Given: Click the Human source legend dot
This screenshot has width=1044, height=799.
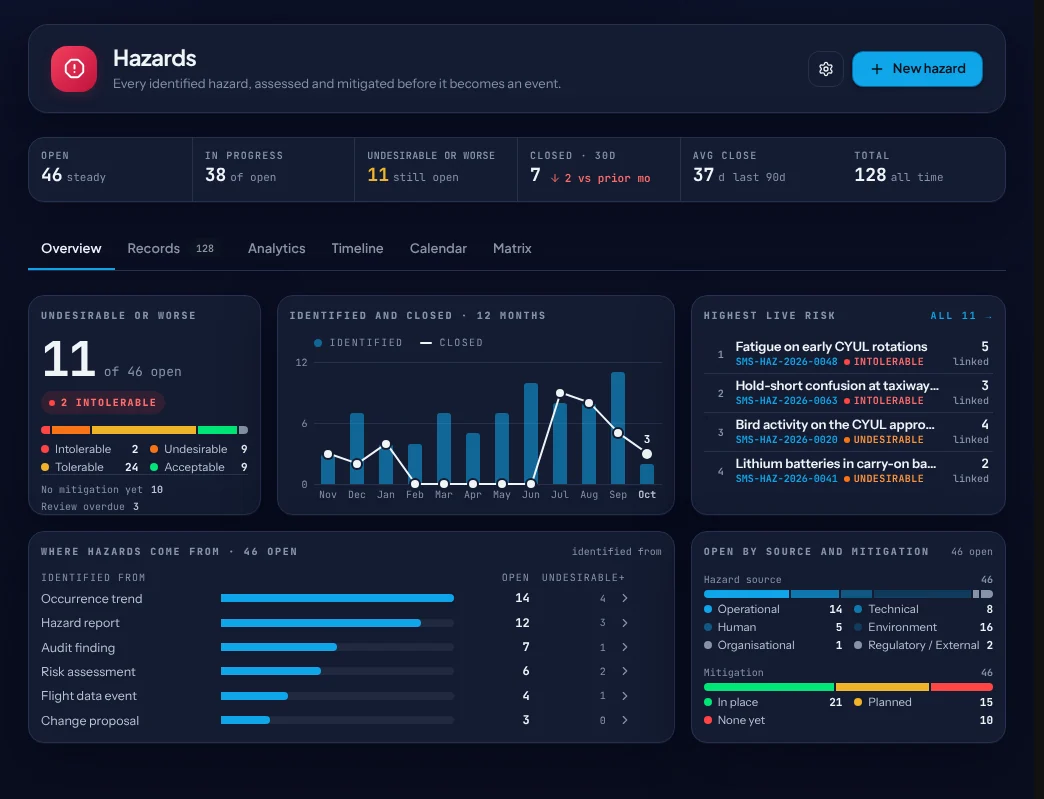Looking at the screenshot, I should click(x=708, y=627).
